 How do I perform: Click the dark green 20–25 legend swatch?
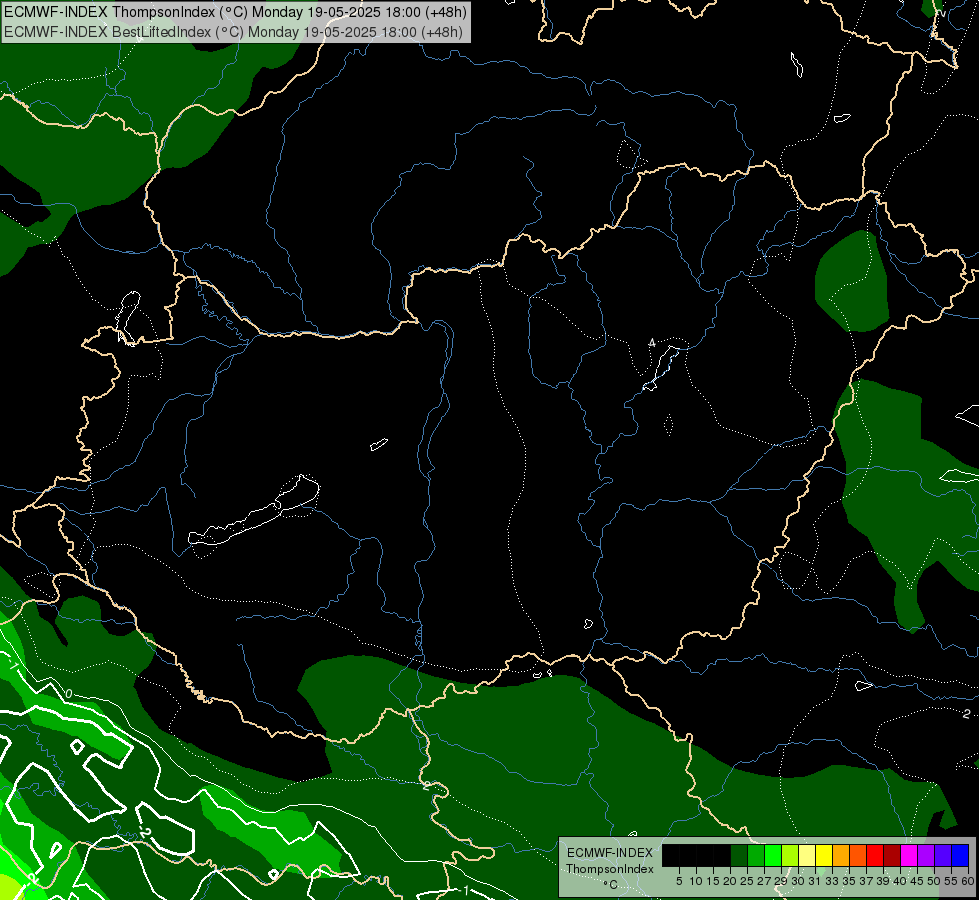coord(739,854)
